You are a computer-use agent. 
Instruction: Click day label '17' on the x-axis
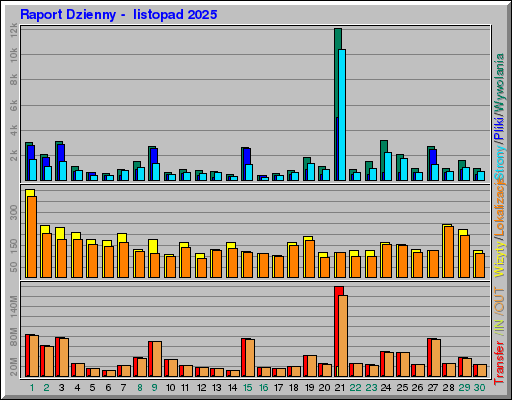click(279, 388)
